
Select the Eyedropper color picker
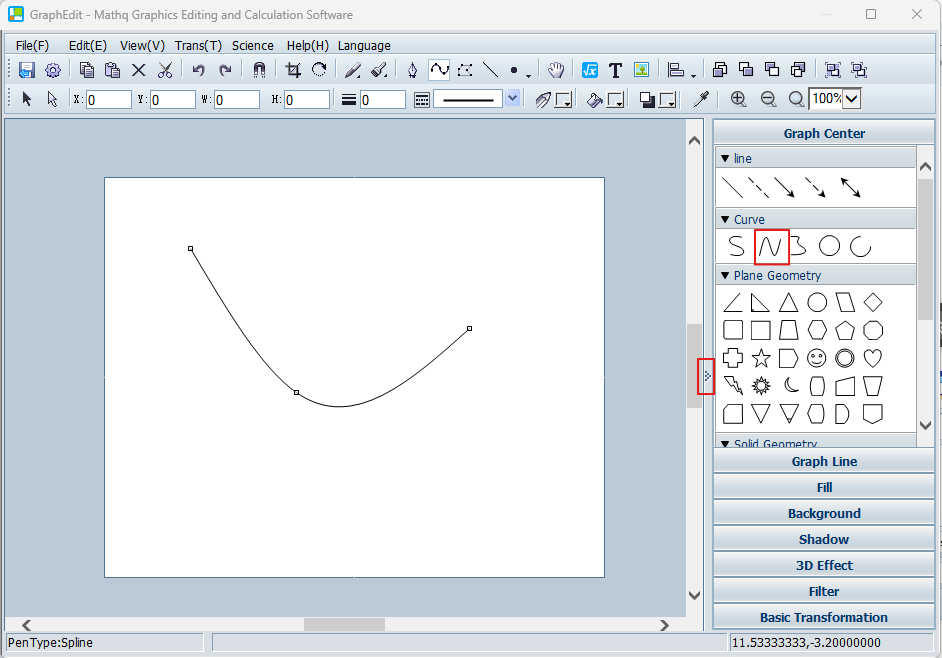701,99
